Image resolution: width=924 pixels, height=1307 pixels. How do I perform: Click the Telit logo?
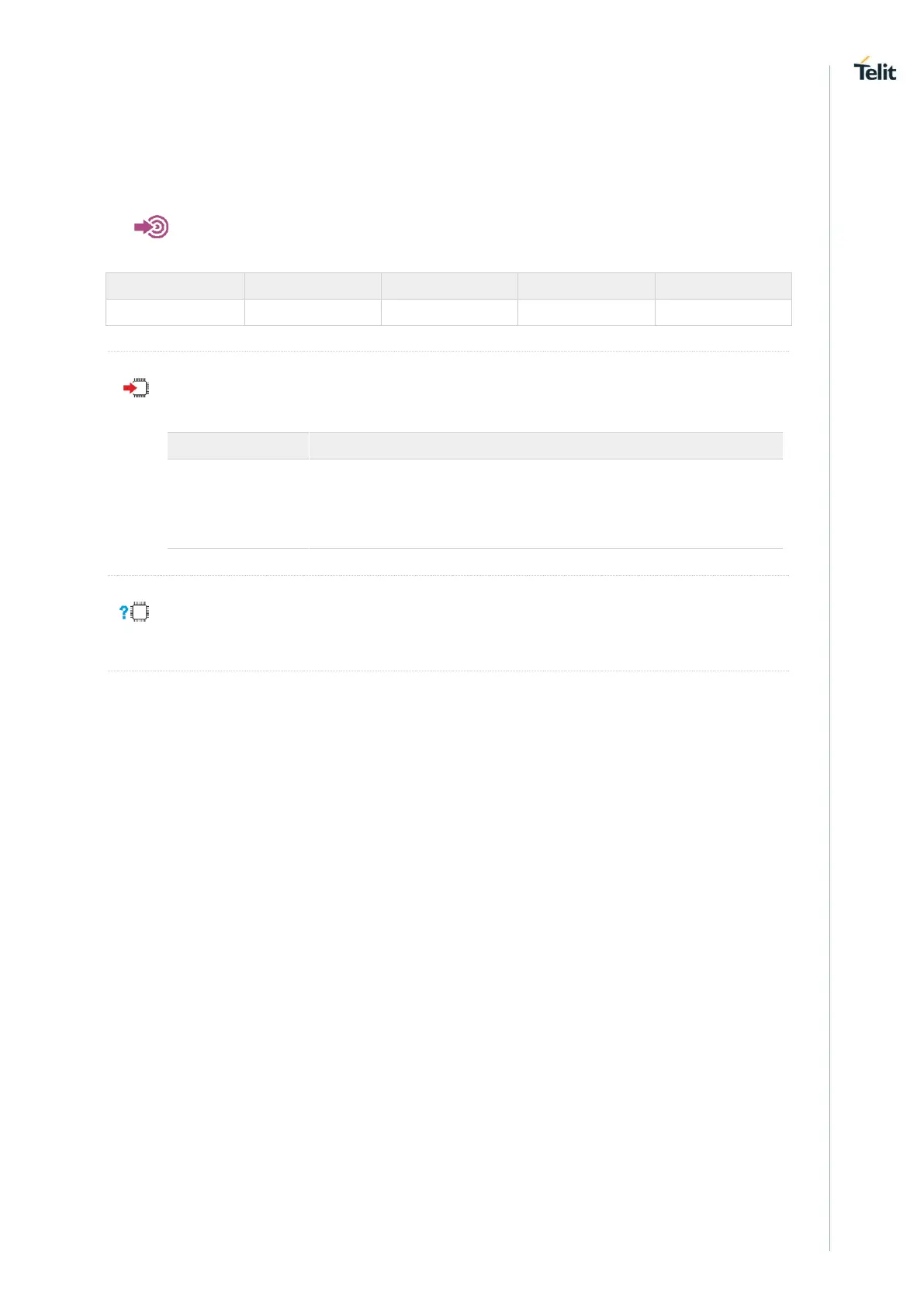click(874, 70)
